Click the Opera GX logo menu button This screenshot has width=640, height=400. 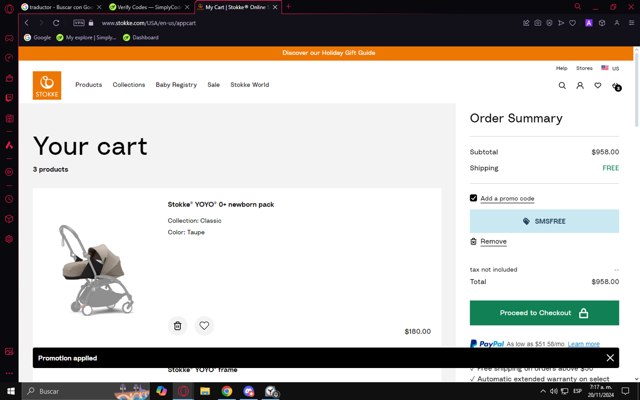click(9, 8)
